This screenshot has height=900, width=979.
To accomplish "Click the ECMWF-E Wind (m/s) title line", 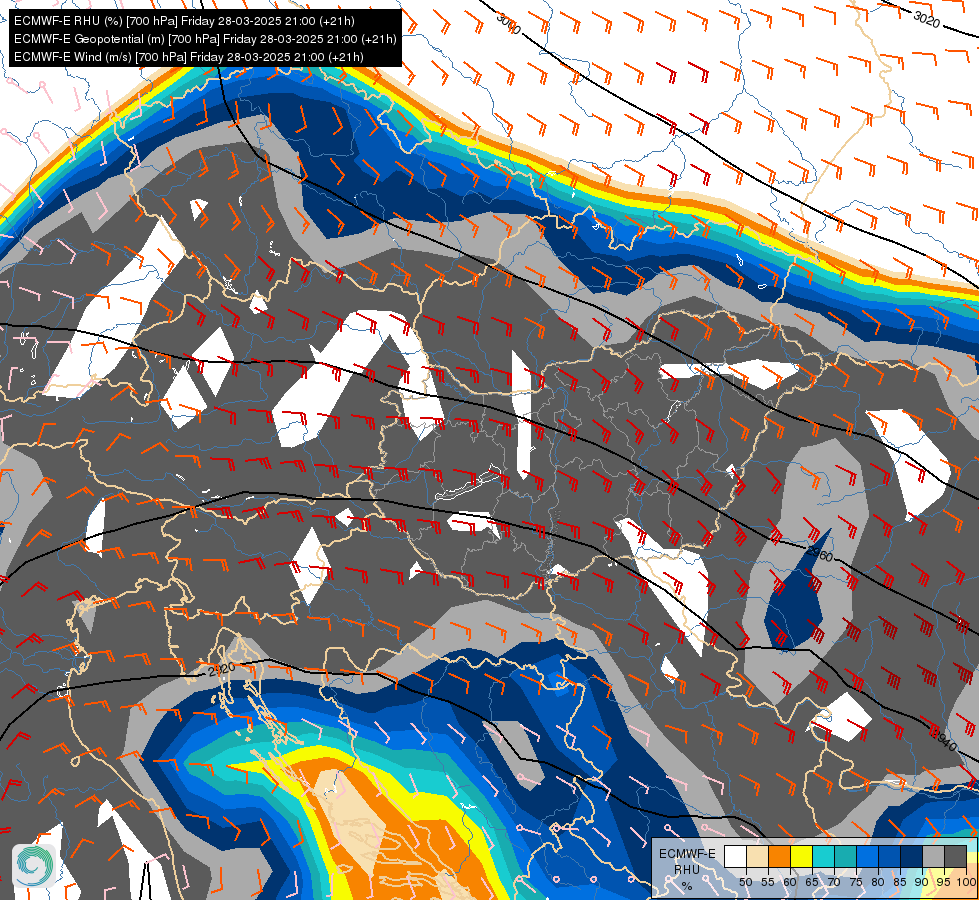I will tap(189, 57).
